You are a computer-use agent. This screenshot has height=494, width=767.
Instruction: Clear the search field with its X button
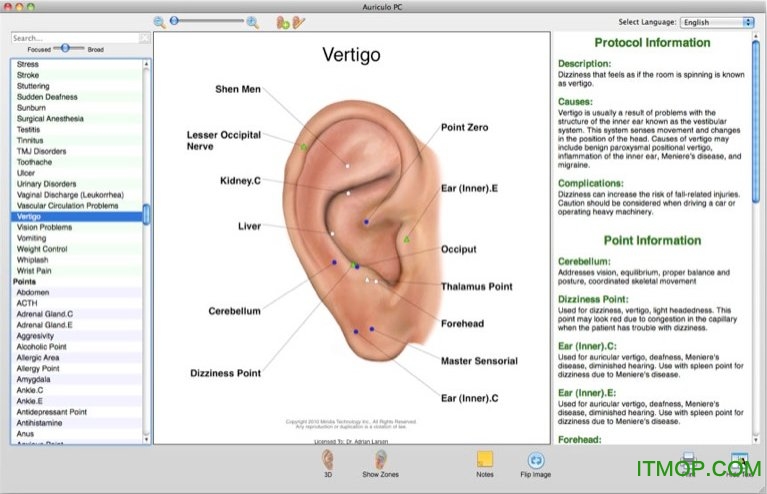pyautogui.click(x=144, y=38)
